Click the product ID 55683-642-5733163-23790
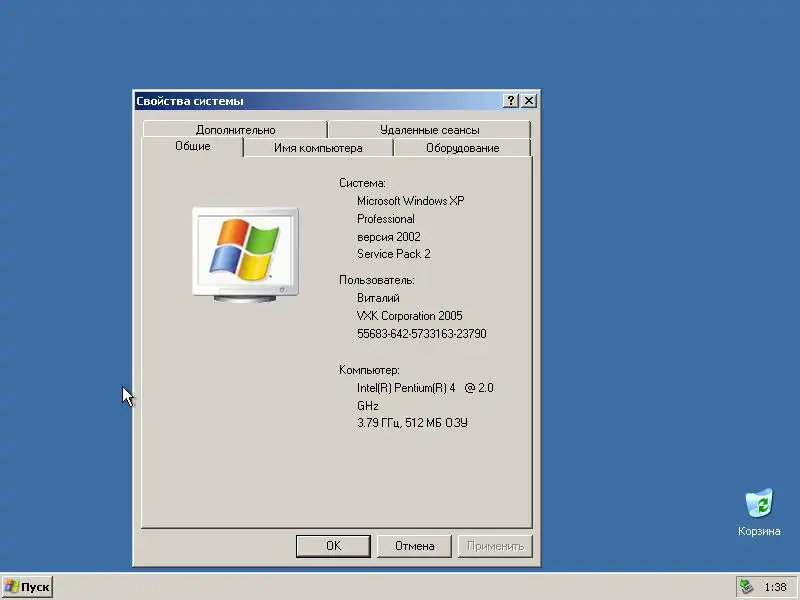This screenshot has width=800, height=600. pos(421,334)
